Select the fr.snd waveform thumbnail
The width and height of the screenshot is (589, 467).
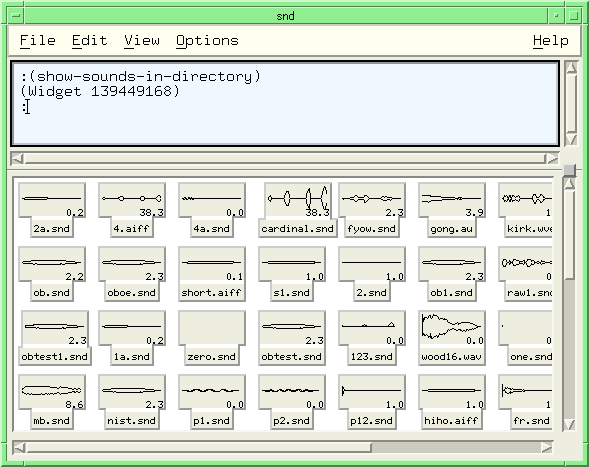coord(525,392)
